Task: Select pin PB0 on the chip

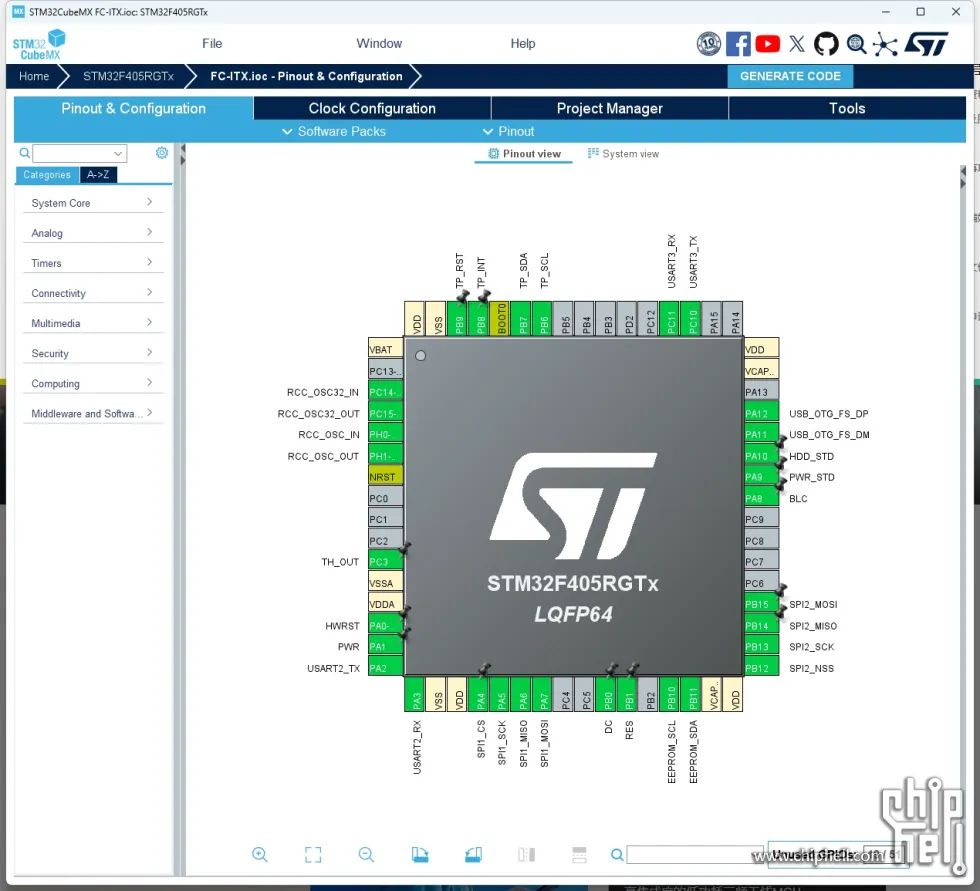Action: coord(608,694)
